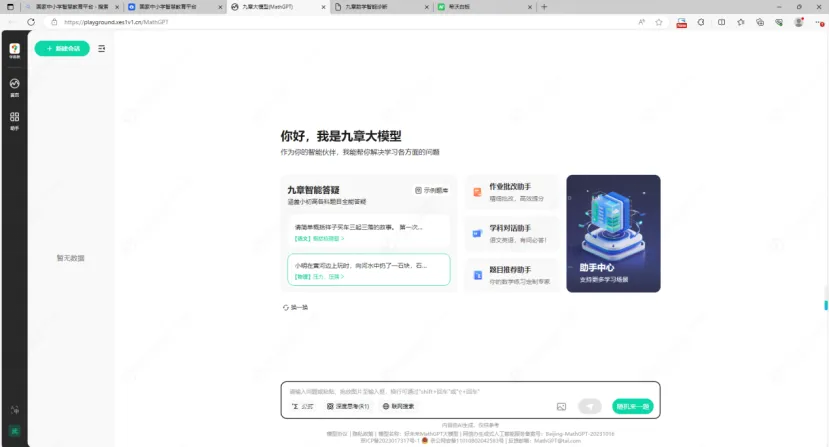Open the app logo at top of dark sidebar
This screenshot has width=830, height=447.
tap(14, 50)
